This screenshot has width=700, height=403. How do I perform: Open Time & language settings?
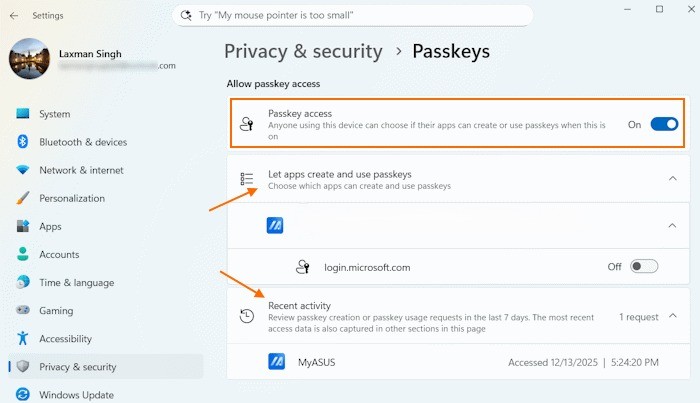click(76, 282)
